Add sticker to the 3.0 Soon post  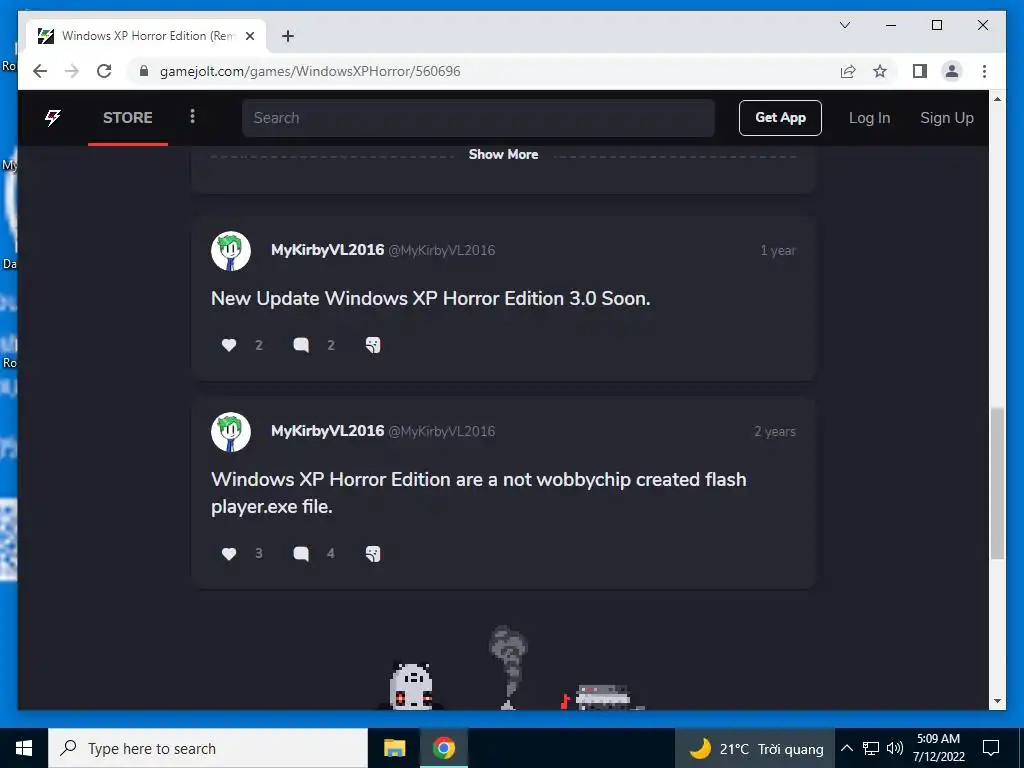[373, 345]
